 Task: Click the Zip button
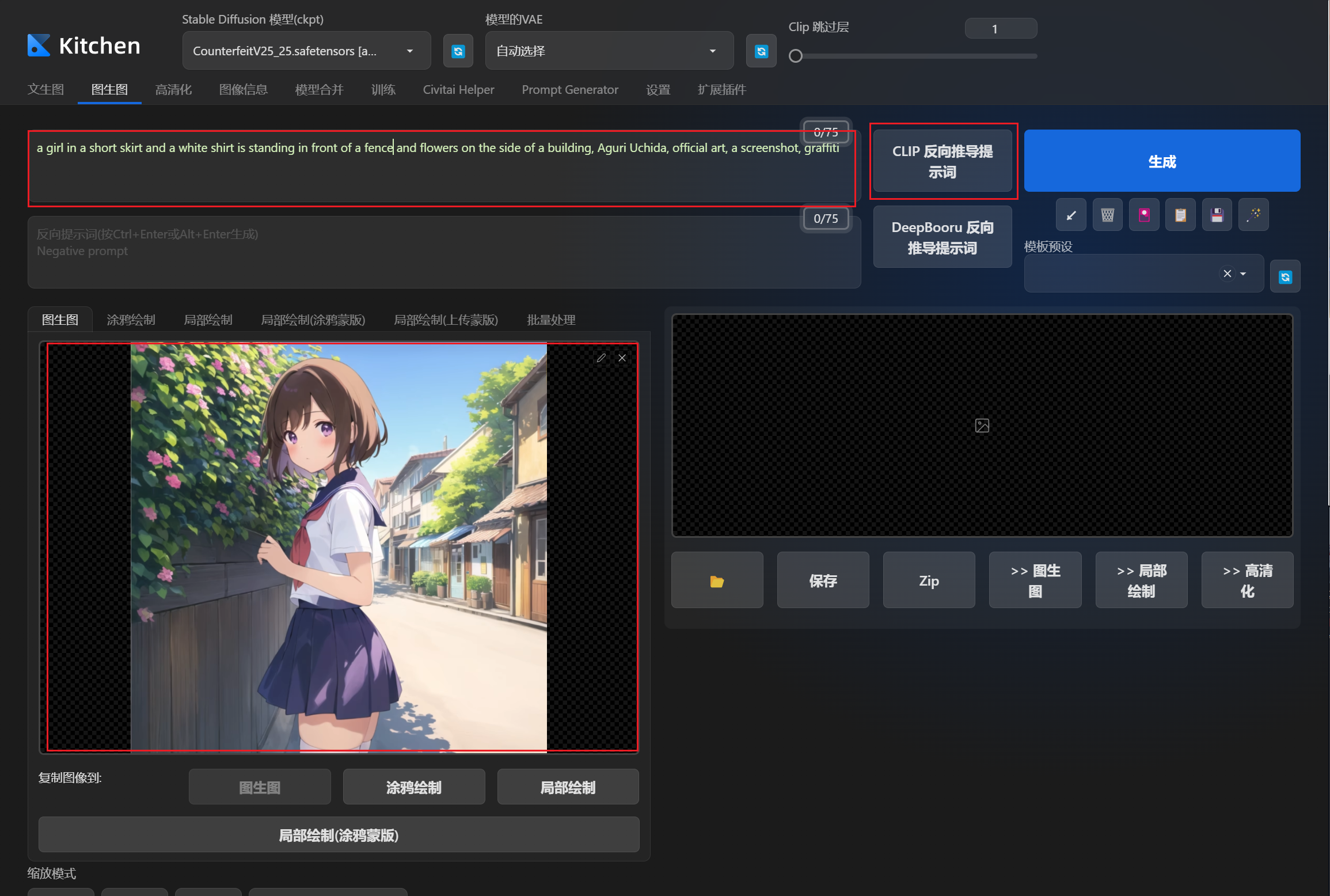pos(929,580)
